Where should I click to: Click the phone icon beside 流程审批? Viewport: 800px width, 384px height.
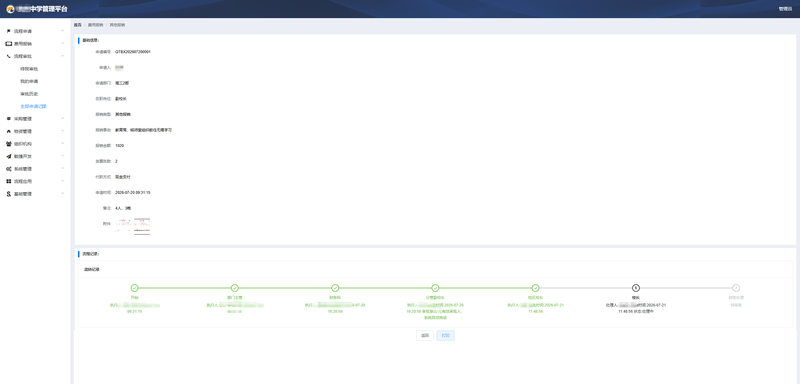tap(9, 56)
